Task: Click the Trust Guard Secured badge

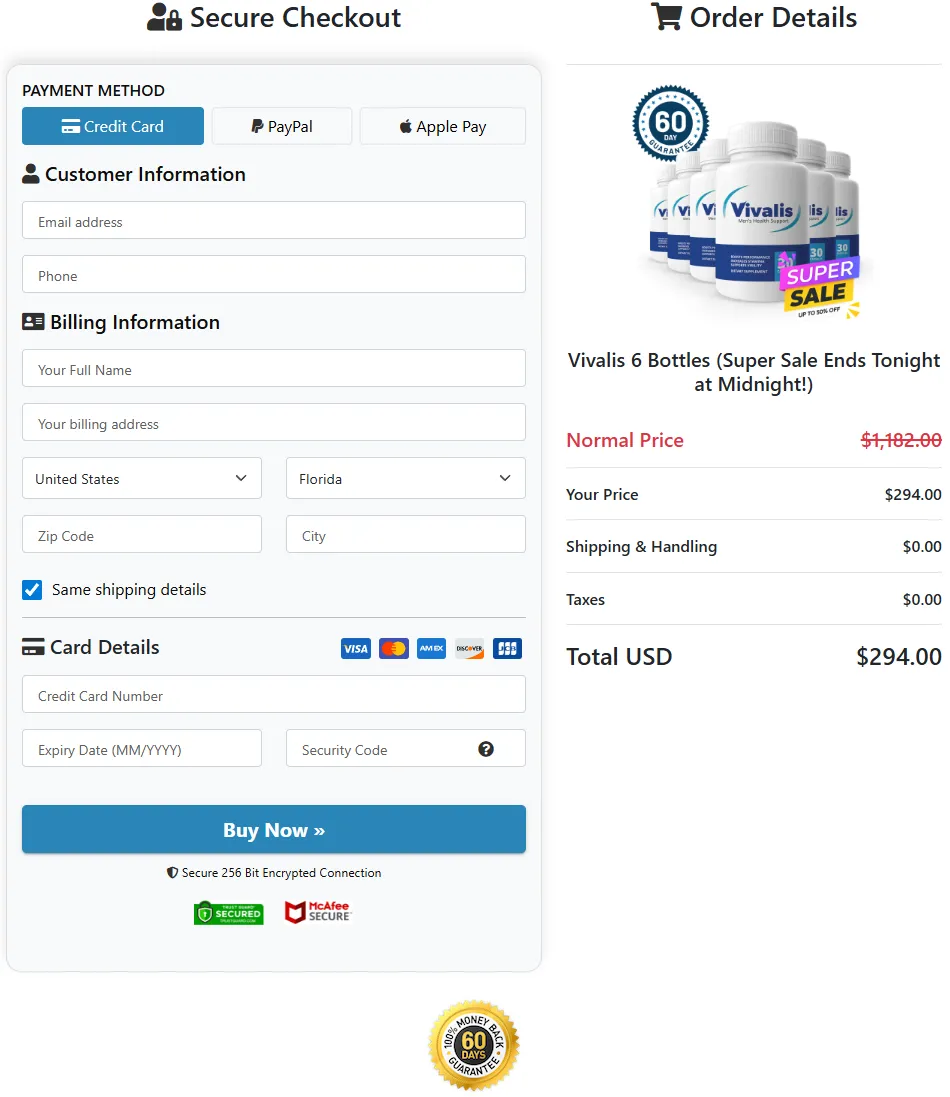Action: pos(228,913)
